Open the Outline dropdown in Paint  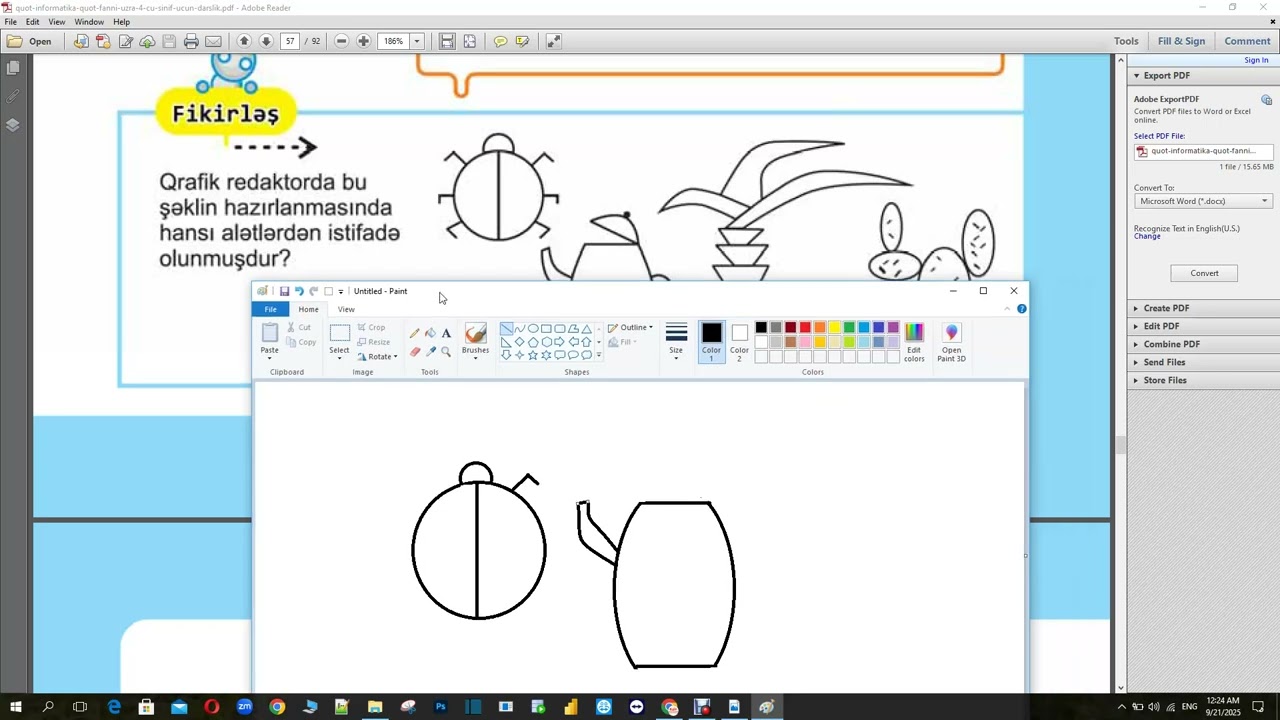coord(630,327)
